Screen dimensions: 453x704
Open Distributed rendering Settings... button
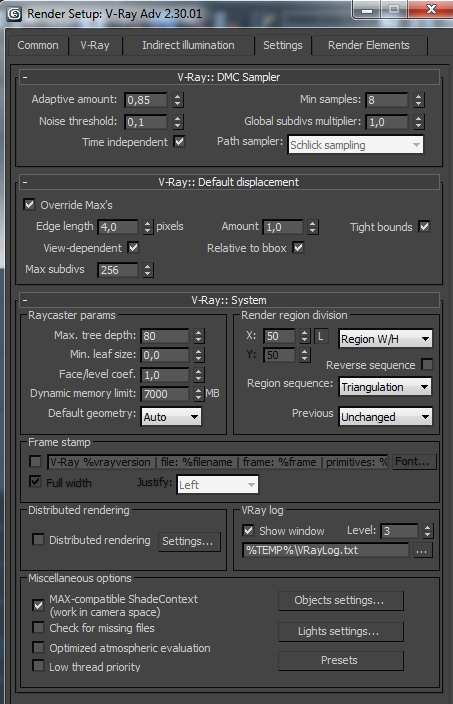(x=189, y=541)
